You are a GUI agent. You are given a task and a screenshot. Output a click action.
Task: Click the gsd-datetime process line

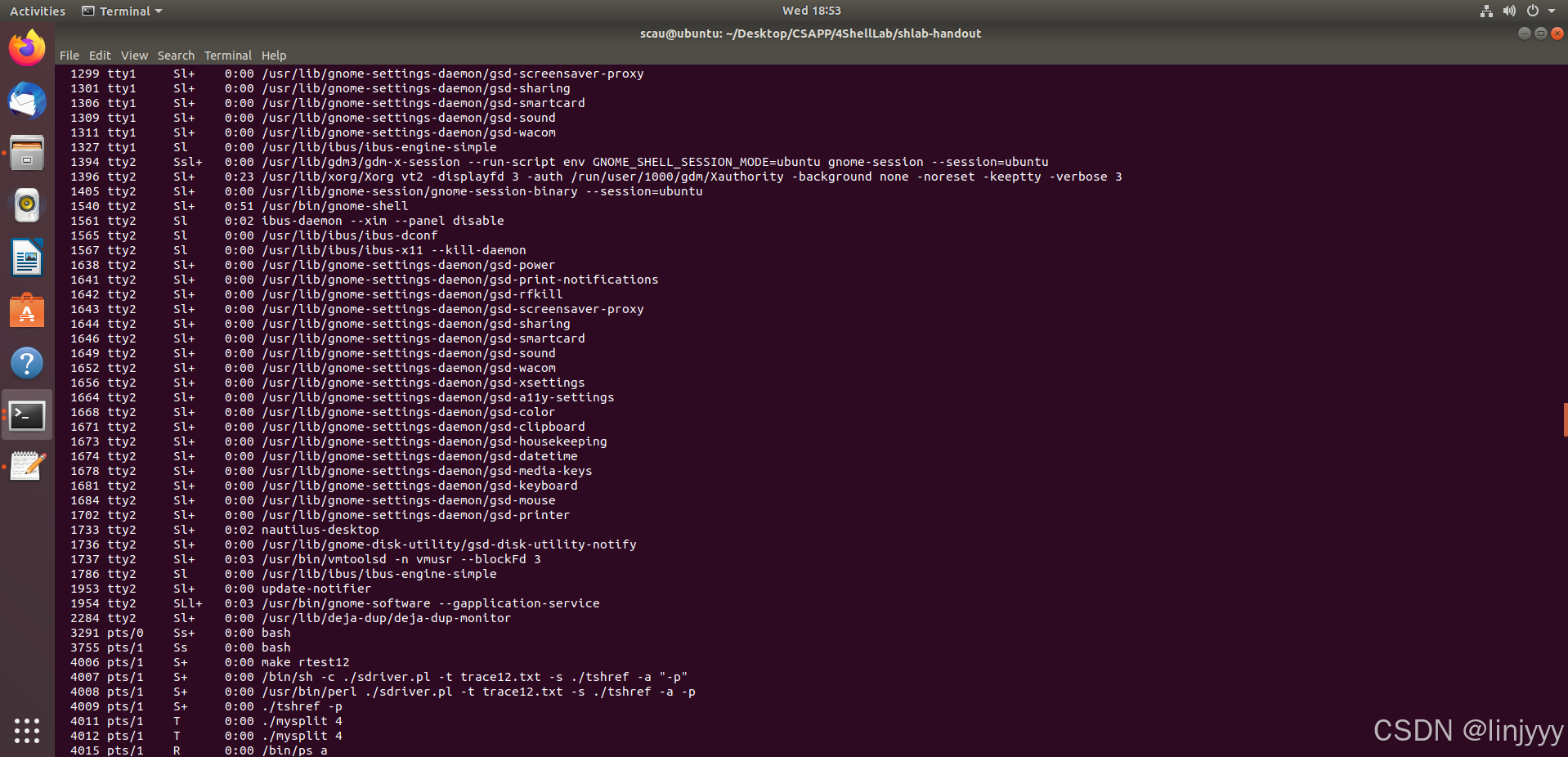(x=324, y=456)
